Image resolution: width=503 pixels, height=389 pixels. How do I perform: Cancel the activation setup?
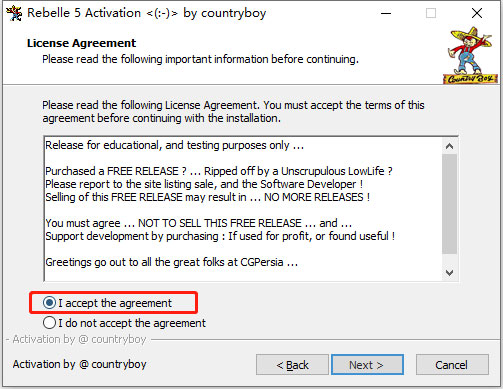pyautogui.click(x=452, y=365)
